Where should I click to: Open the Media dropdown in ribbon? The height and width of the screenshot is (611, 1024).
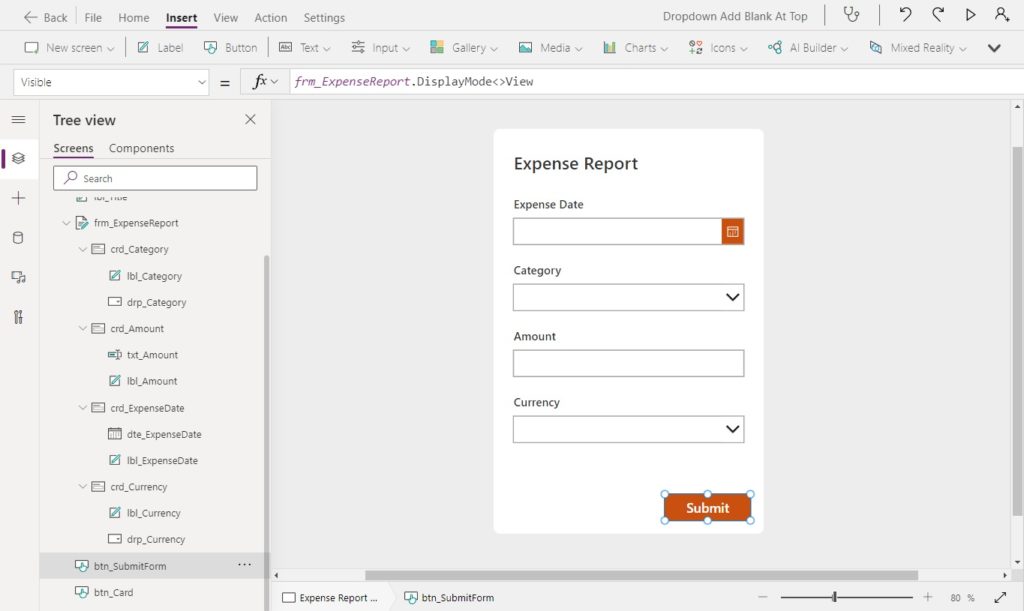(x=550, y=48)
